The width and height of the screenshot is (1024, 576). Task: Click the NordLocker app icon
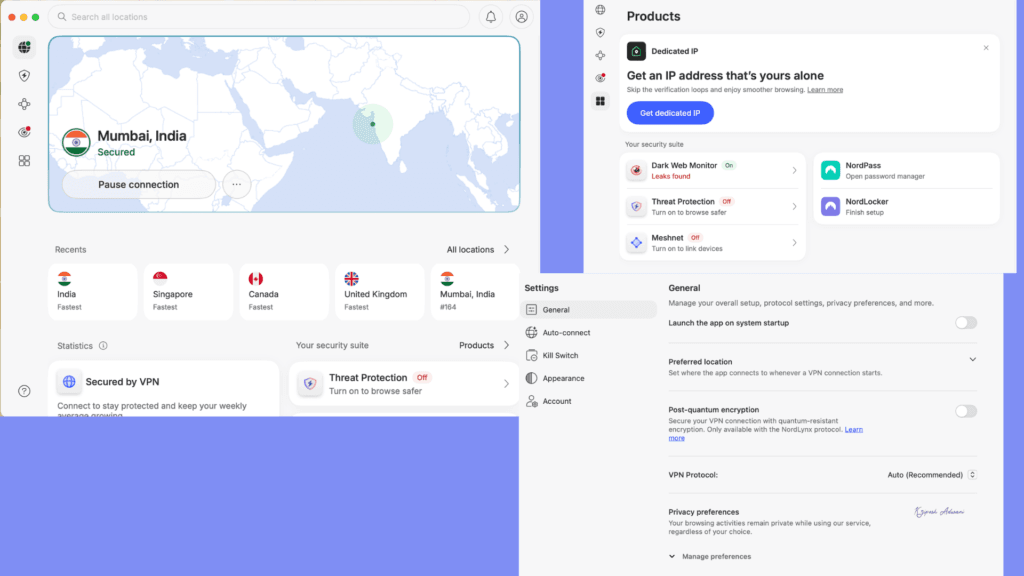830,206
